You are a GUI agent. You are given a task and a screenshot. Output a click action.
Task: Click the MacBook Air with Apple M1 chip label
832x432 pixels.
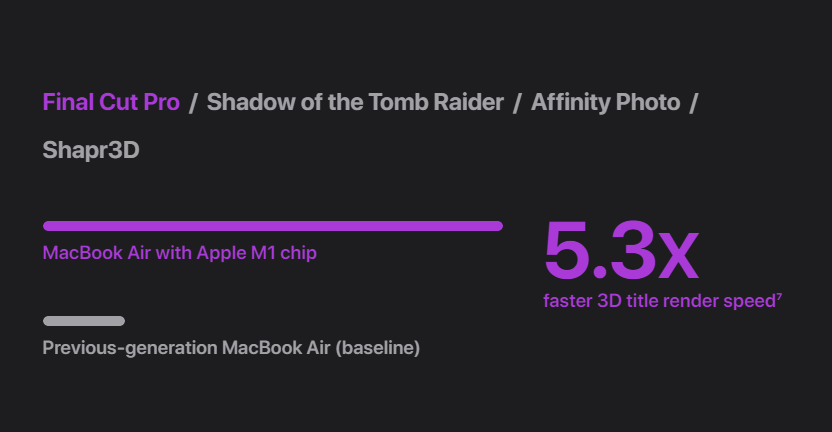(x=179, y=253)
